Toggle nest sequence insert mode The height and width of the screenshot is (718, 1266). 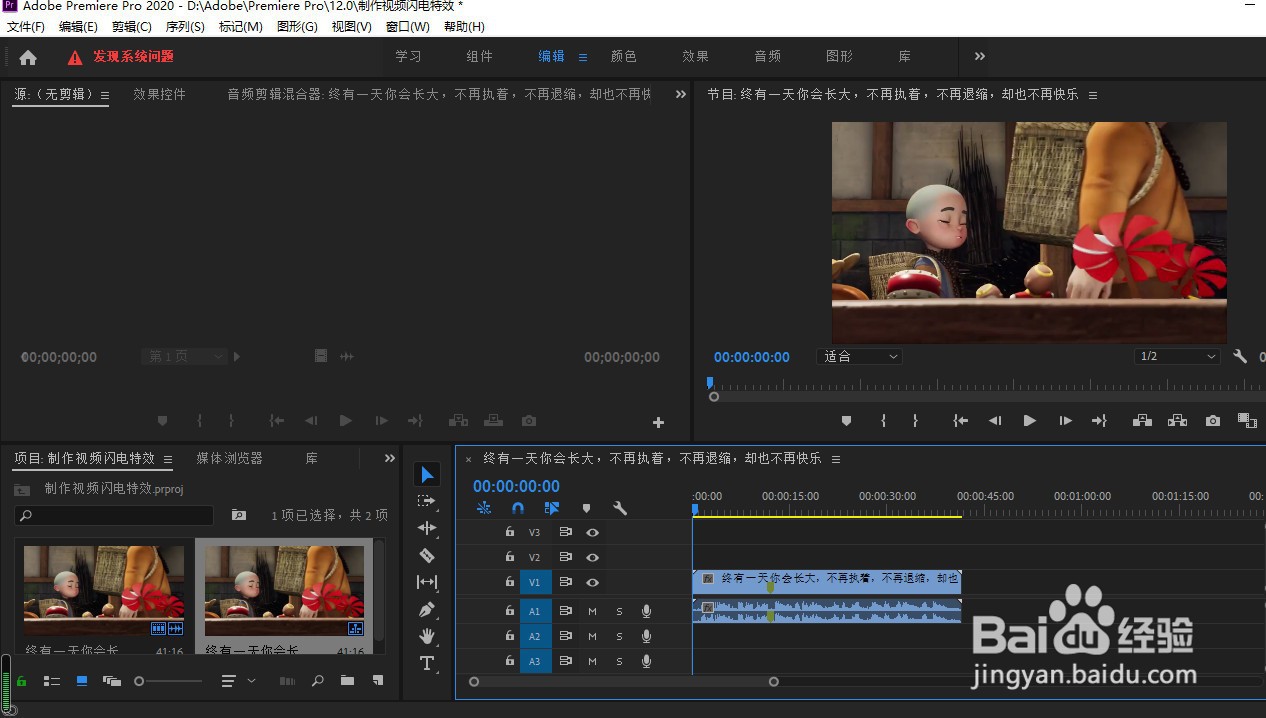coord(484,508)
